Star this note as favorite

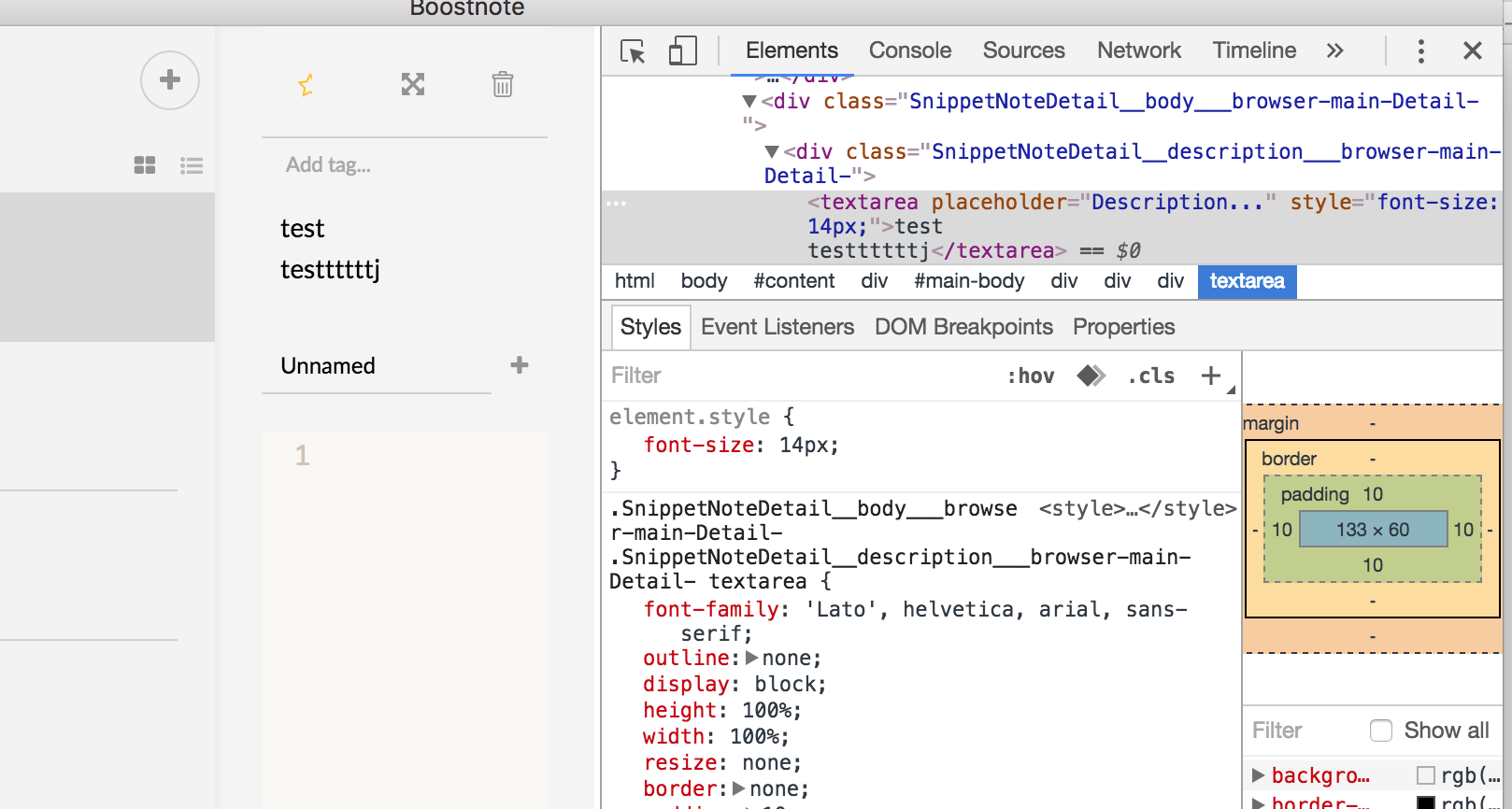(x=307, y=85)
